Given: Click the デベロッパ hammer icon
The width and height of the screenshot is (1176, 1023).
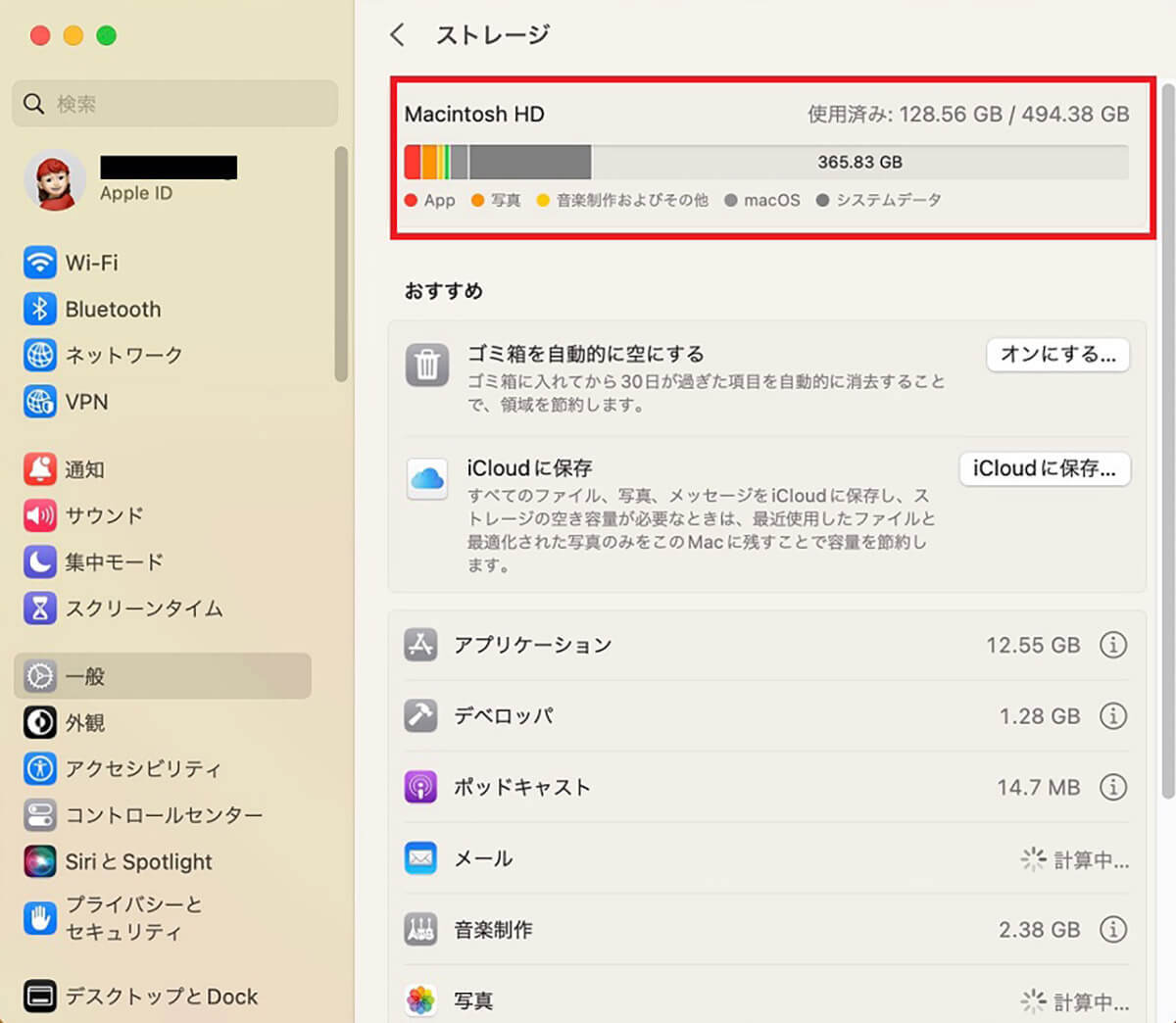Looking at the screenshot, I should pyautogui.click(x=420, y=715).
